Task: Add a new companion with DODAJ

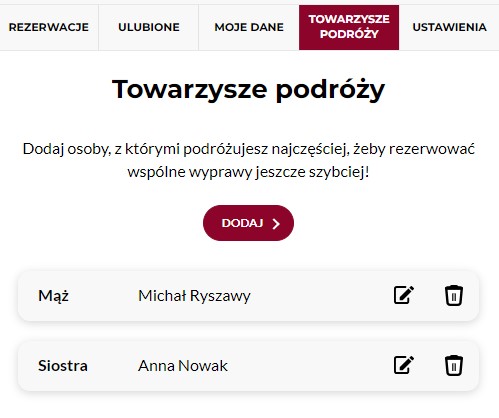Action: (x=248, y=223)
